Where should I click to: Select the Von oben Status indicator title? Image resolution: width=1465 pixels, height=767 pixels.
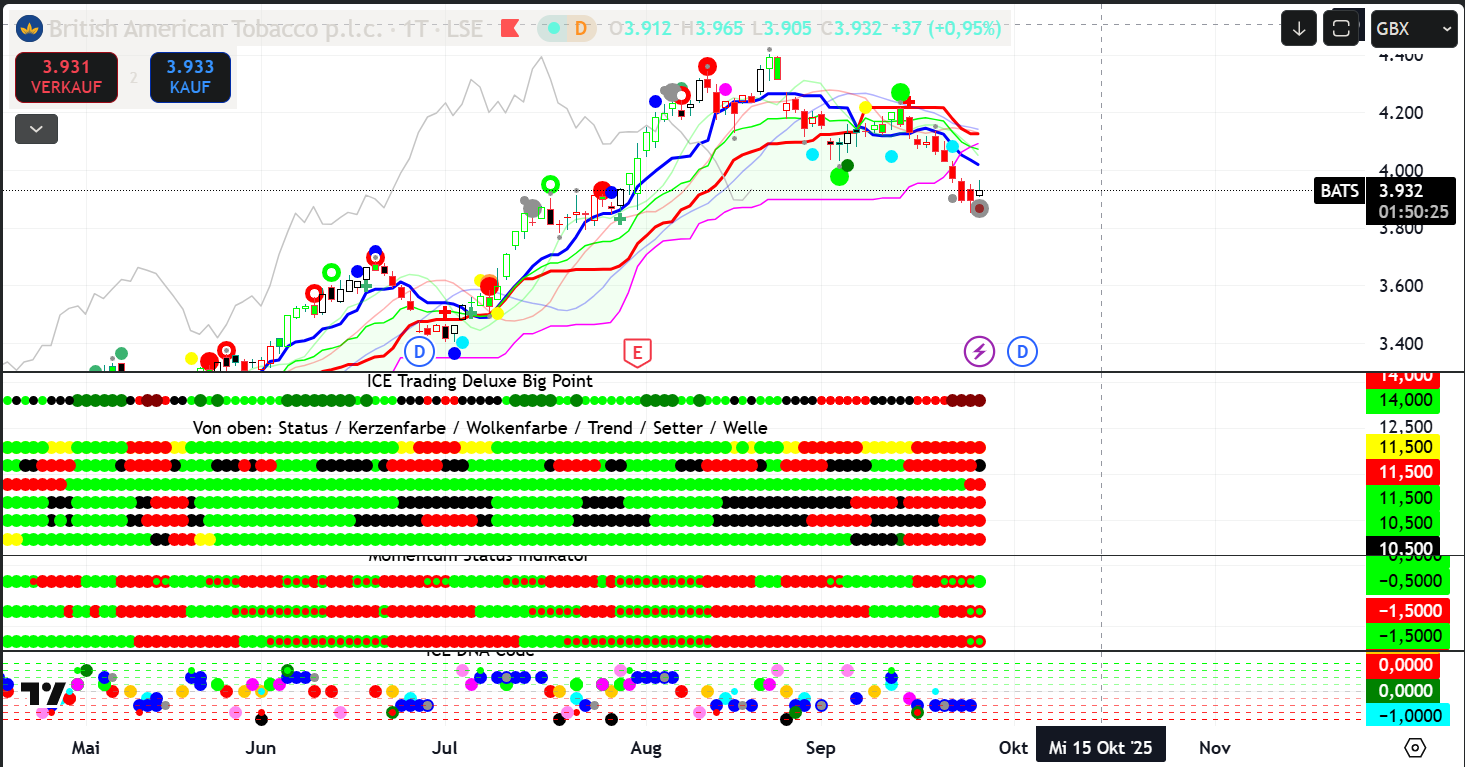[x=480, y=428]
